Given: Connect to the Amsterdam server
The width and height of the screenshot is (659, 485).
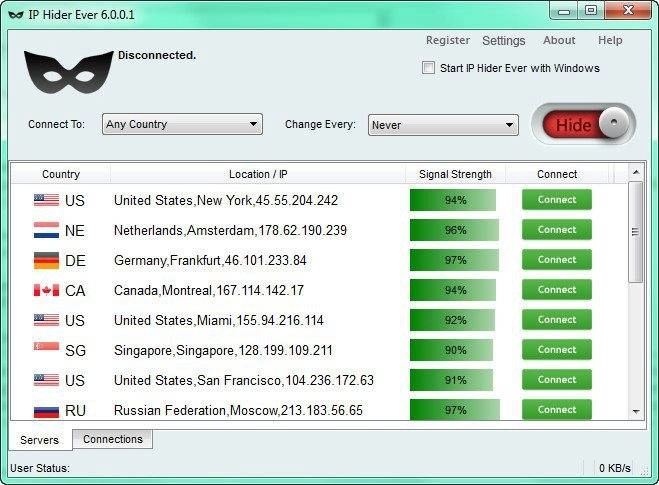Looking at the screenshot, I should point(557,229).
